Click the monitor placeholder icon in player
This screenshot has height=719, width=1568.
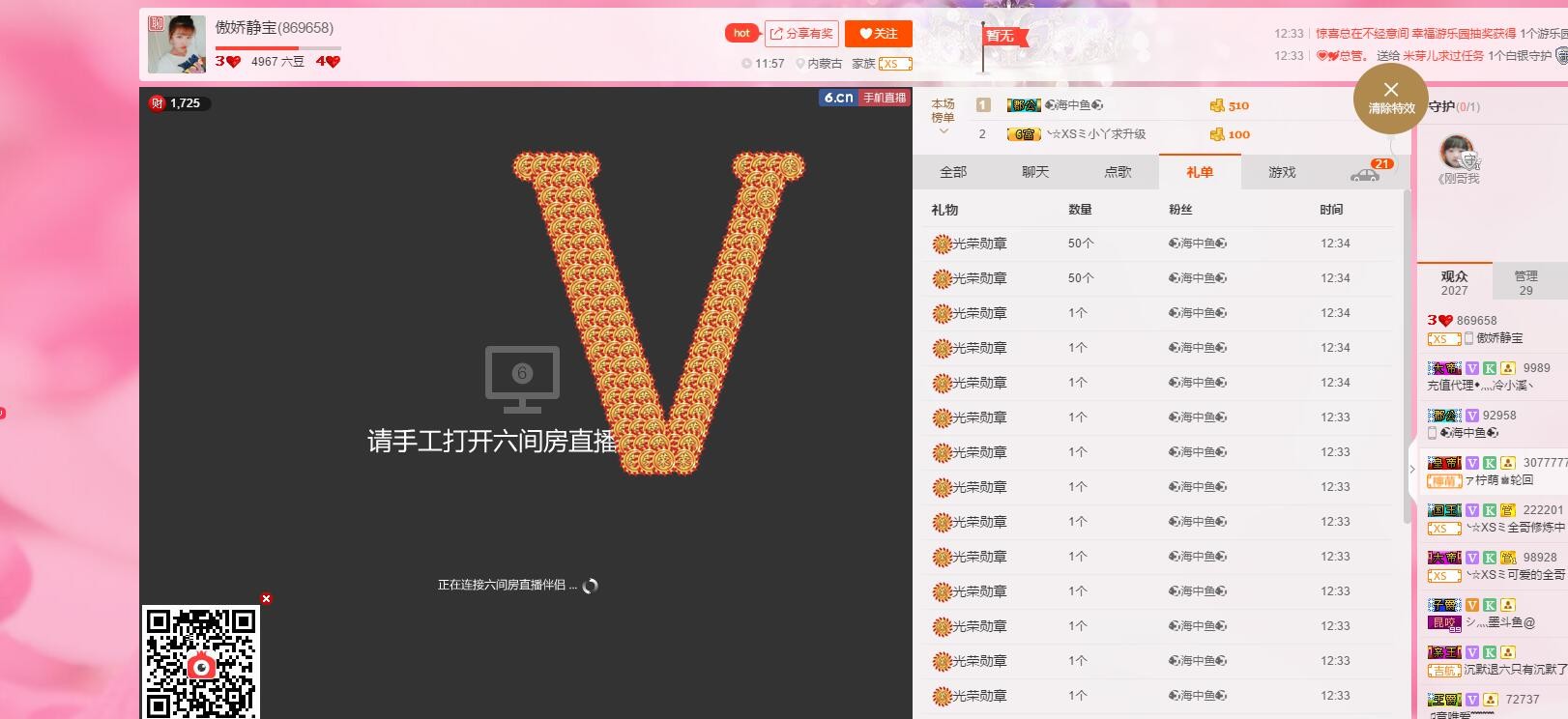pyautogui.click(x=522, y=379)
